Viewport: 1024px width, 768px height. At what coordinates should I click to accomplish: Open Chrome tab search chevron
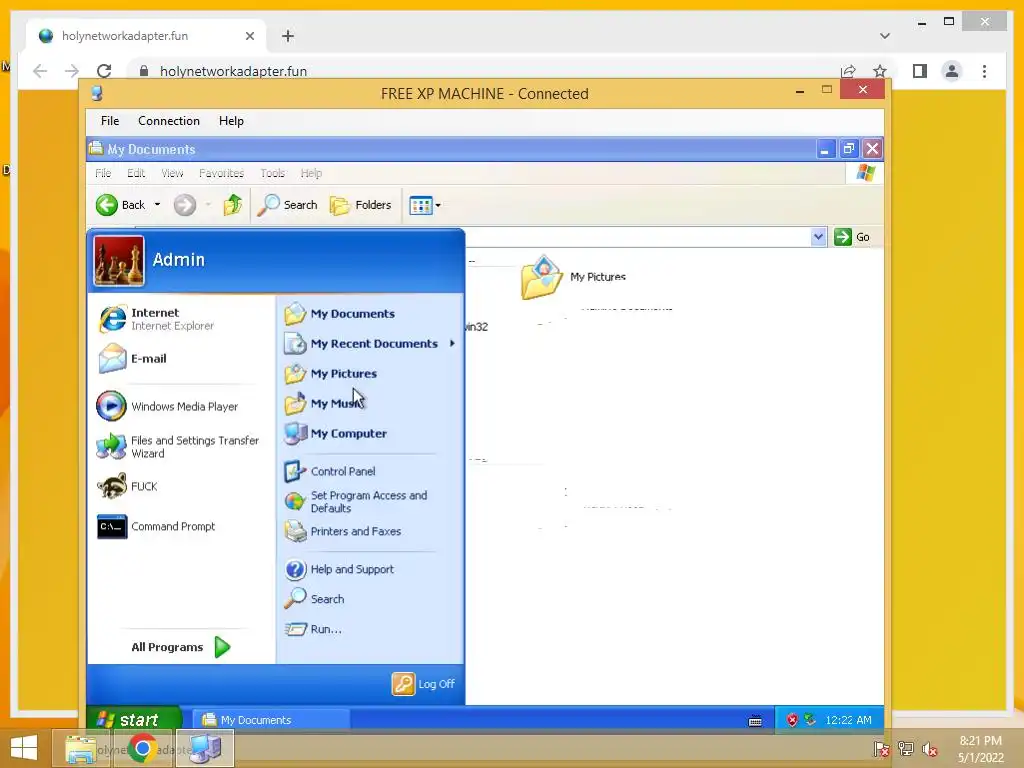point(885,36)
